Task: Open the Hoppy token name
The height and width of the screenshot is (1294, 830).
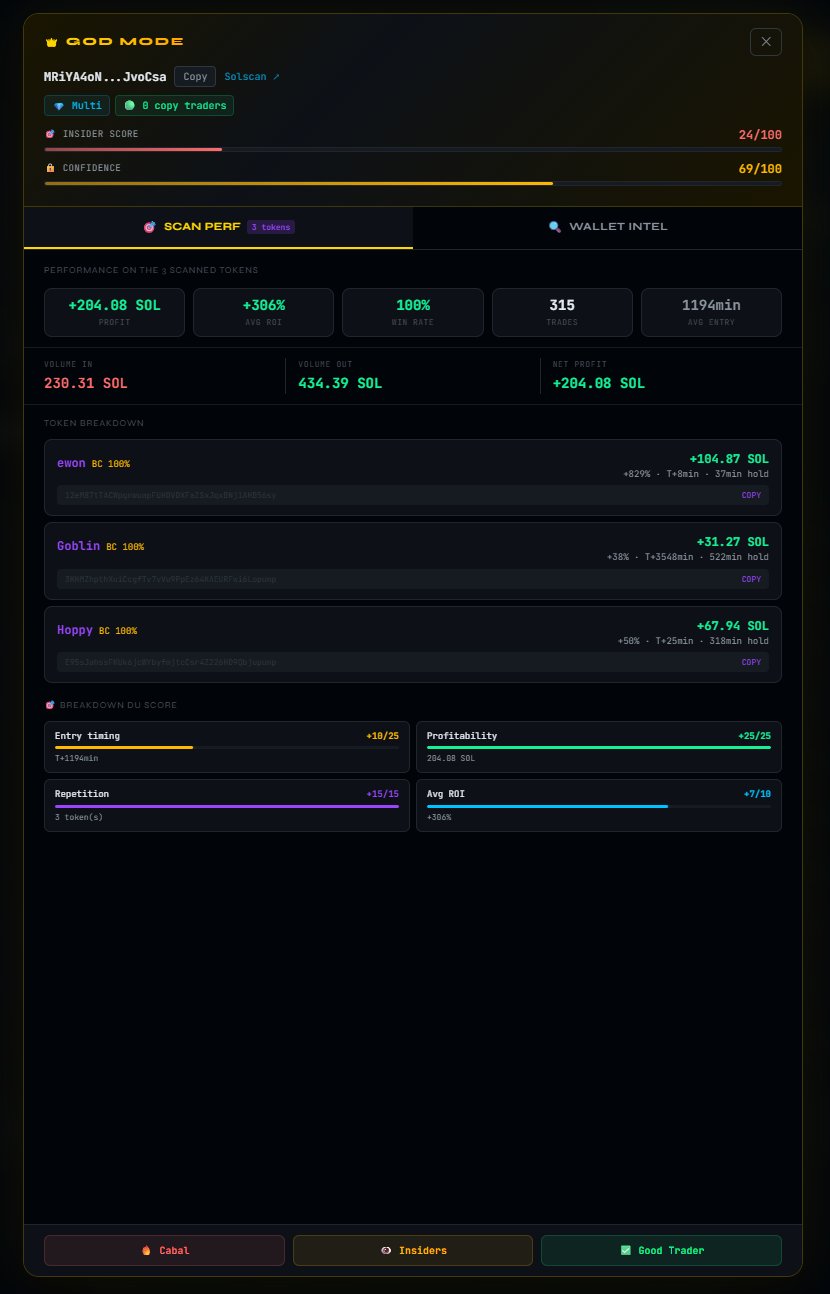Action: (75, 630)
